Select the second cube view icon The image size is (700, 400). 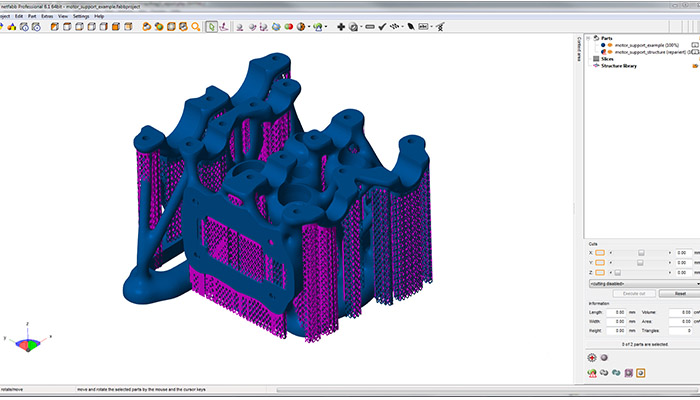click(67, 27)
